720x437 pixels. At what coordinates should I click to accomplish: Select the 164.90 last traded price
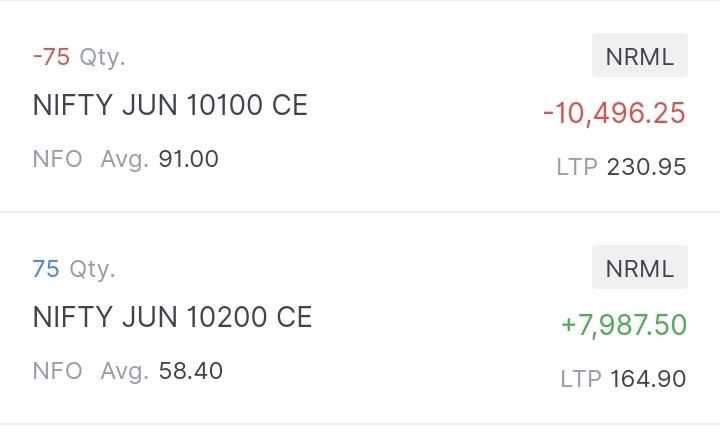point(648,379)
